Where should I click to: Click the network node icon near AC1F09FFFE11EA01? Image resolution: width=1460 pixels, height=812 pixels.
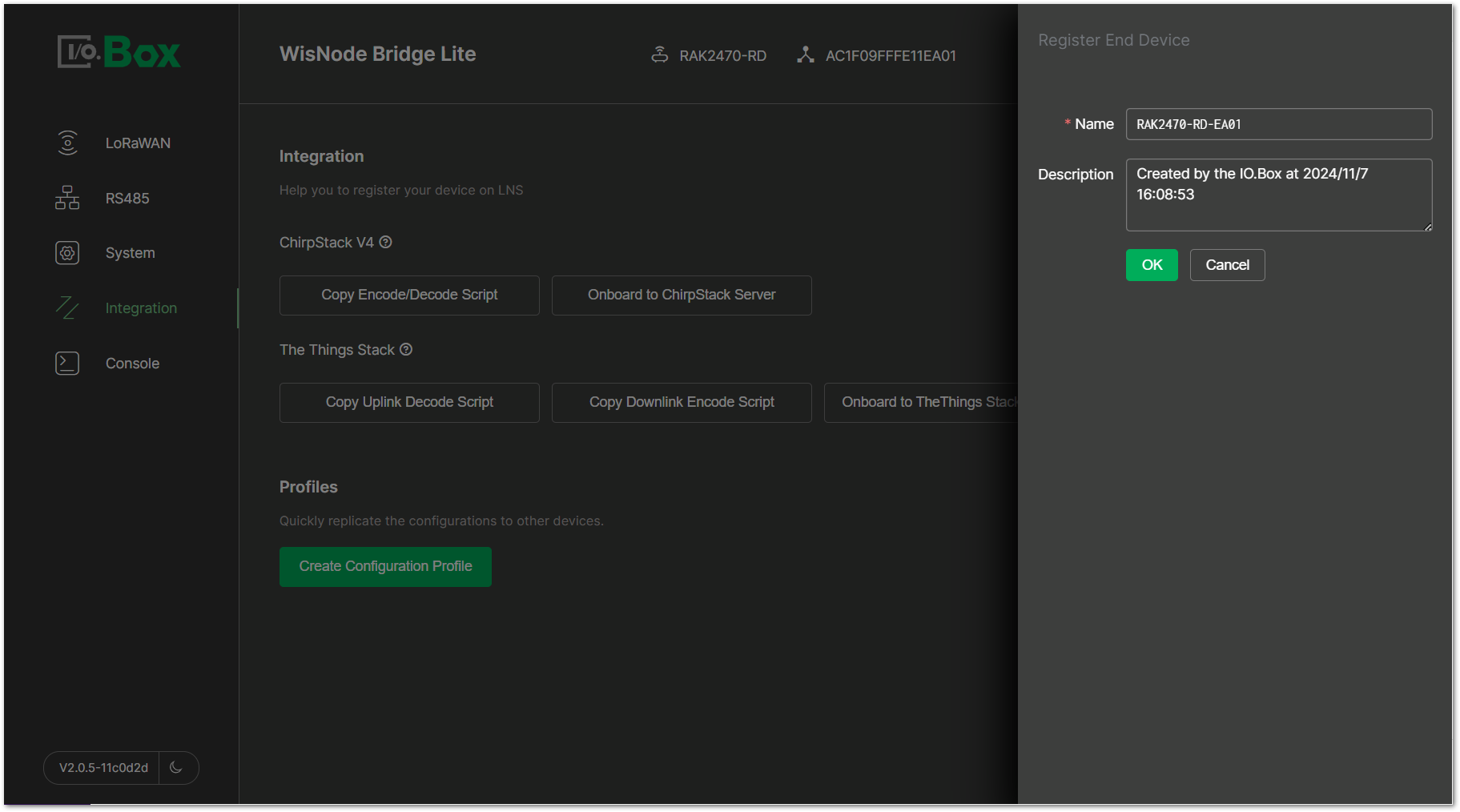point(806,54)
